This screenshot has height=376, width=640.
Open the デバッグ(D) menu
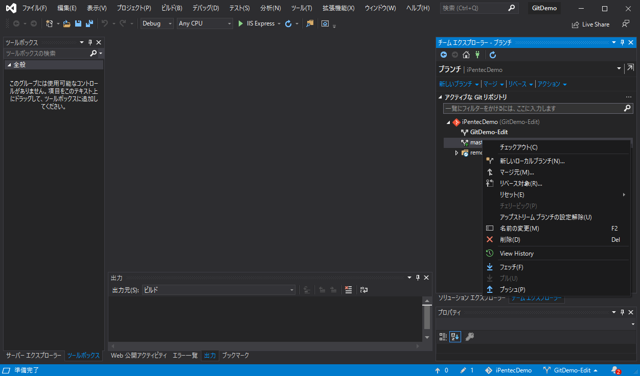206,8
